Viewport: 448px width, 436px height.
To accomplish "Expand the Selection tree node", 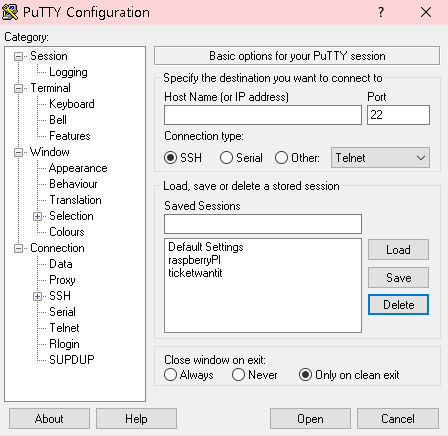I will [37, 216].
